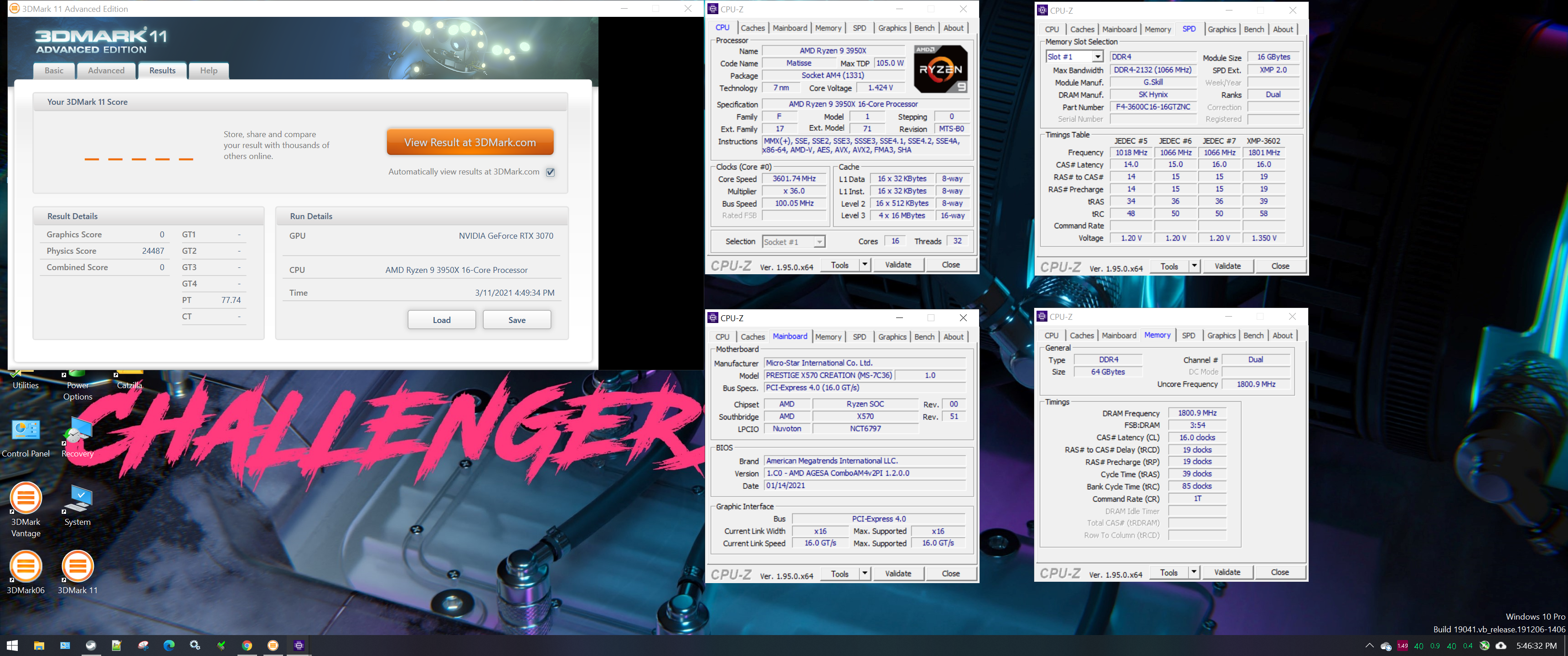Click the part number F4-3600C16-16GTZNC

point(1153,107)
